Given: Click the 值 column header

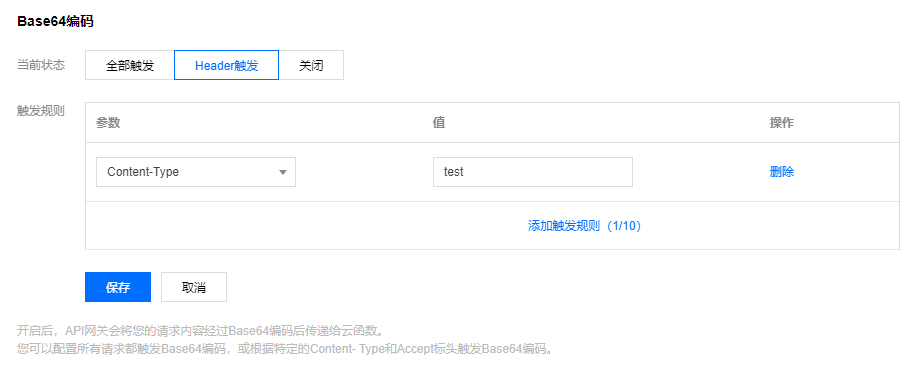Looking at the screenshot, I should click(x=439, y=123).
